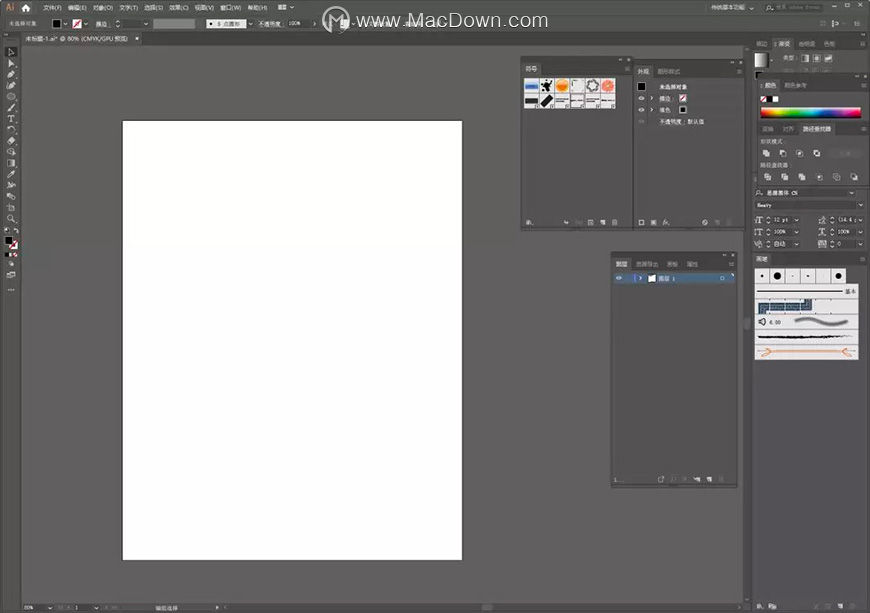The width and height of the screenshot is (870, 613).
Task: Select the Rotate tool
Action: pyautogui.click(x=11, y=129)
